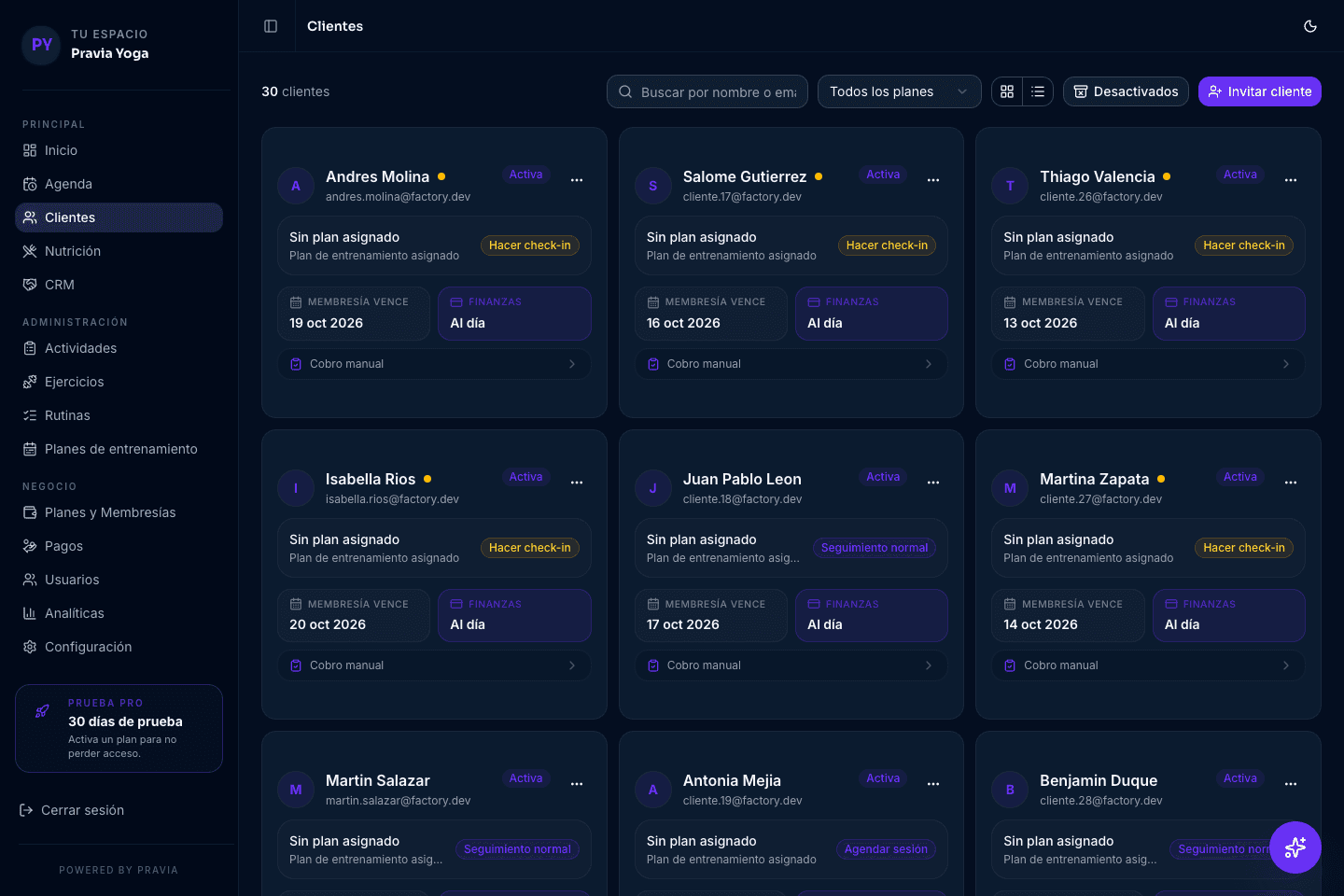The width and height of the screenshot is (1344, 896).
Task: Click Seguimiento normal for Juan Pablo Leon
Action: (875, 548)
